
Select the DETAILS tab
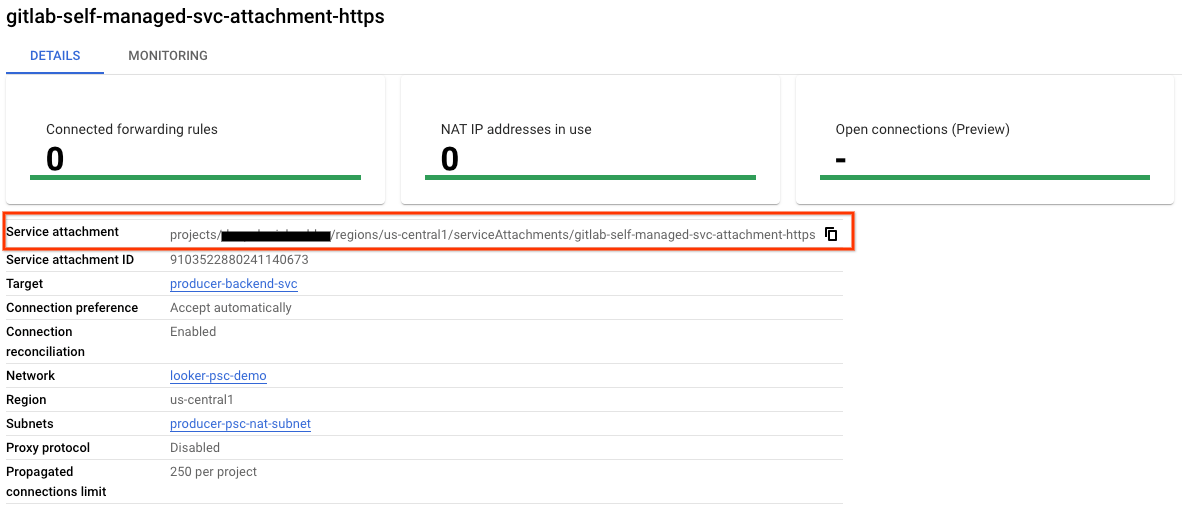[x=55, y=56]
